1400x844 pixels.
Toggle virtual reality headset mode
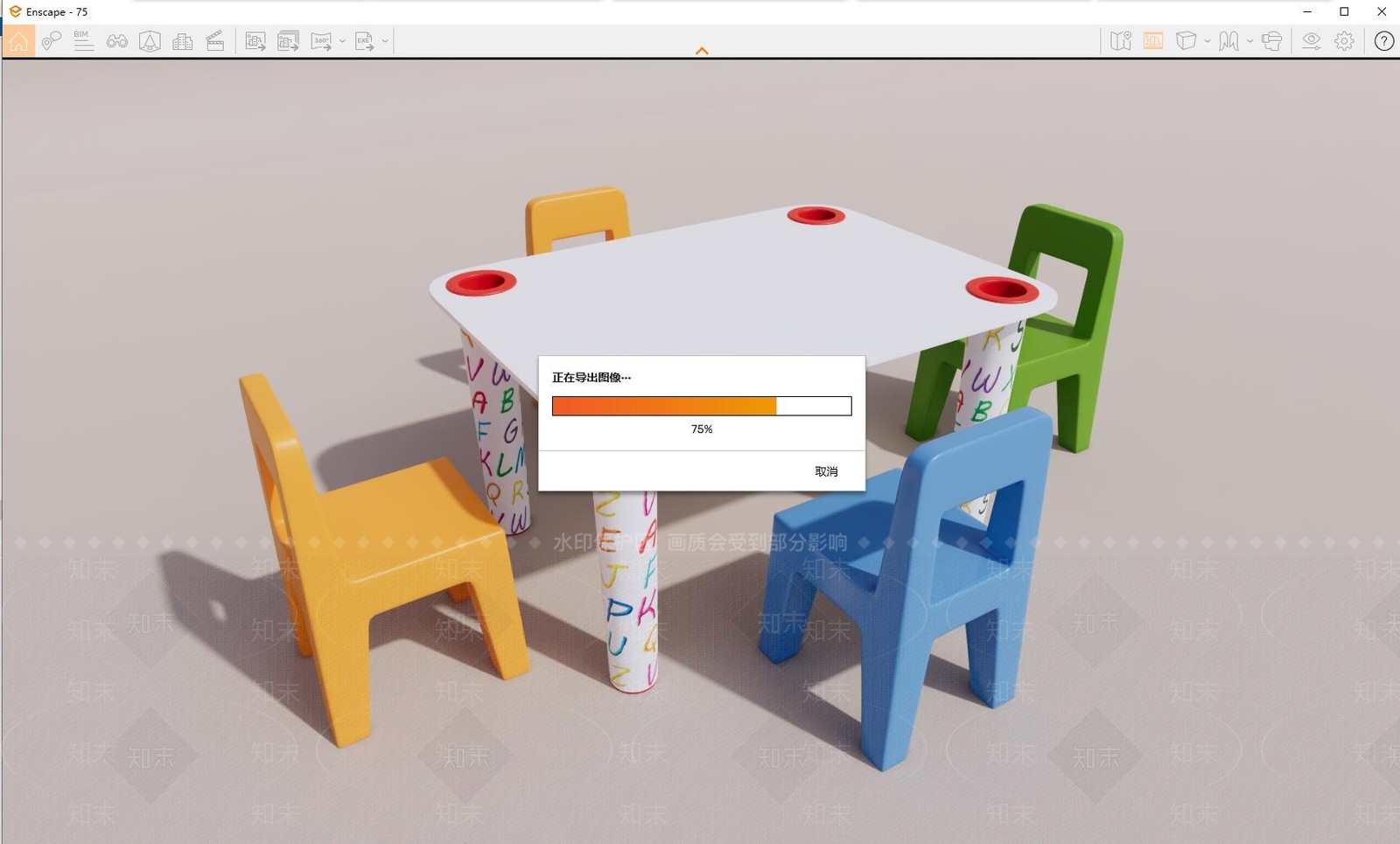1272,41
